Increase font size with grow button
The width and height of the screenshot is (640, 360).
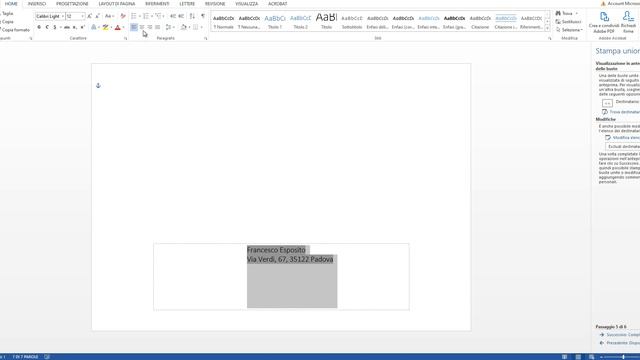pos(89,16)
